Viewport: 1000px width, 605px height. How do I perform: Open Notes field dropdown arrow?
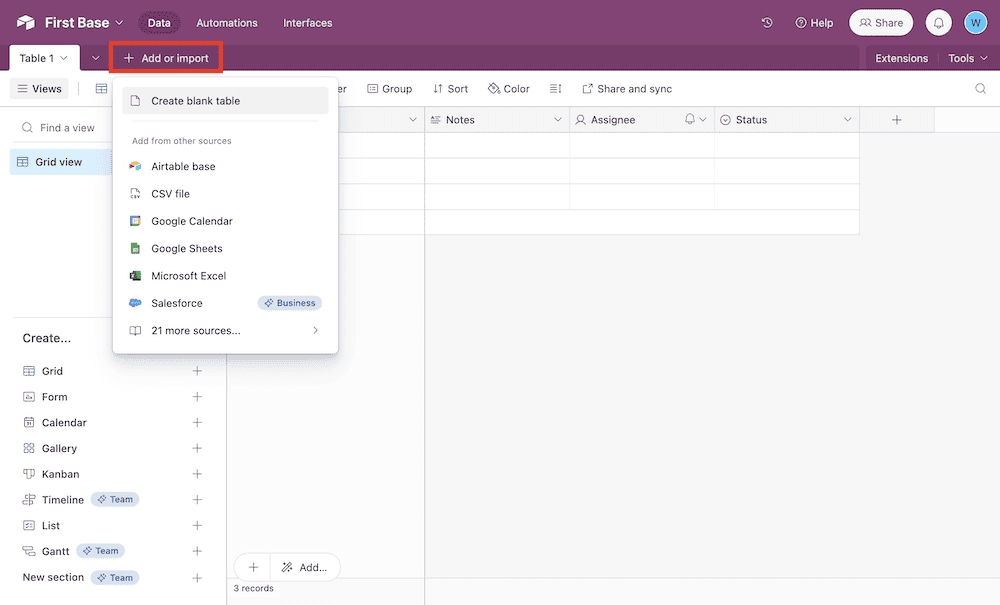[x=557, y=120]
